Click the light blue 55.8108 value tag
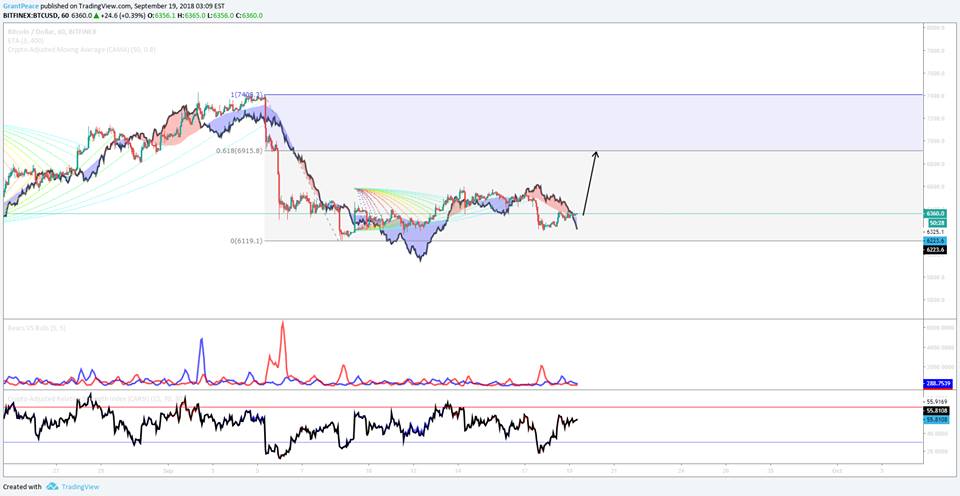 click(937, 419)
